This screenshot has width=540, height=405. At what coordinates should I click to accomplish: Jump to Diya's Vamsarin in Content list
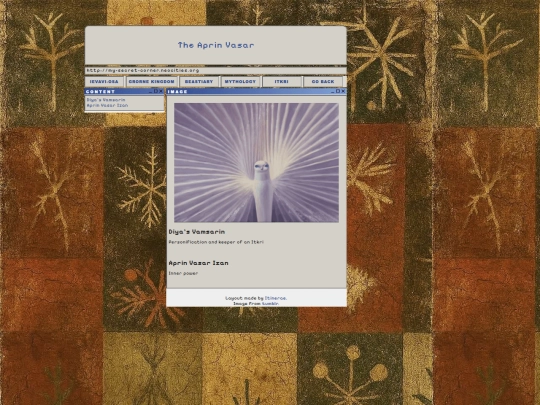click(x=106, y=100)
